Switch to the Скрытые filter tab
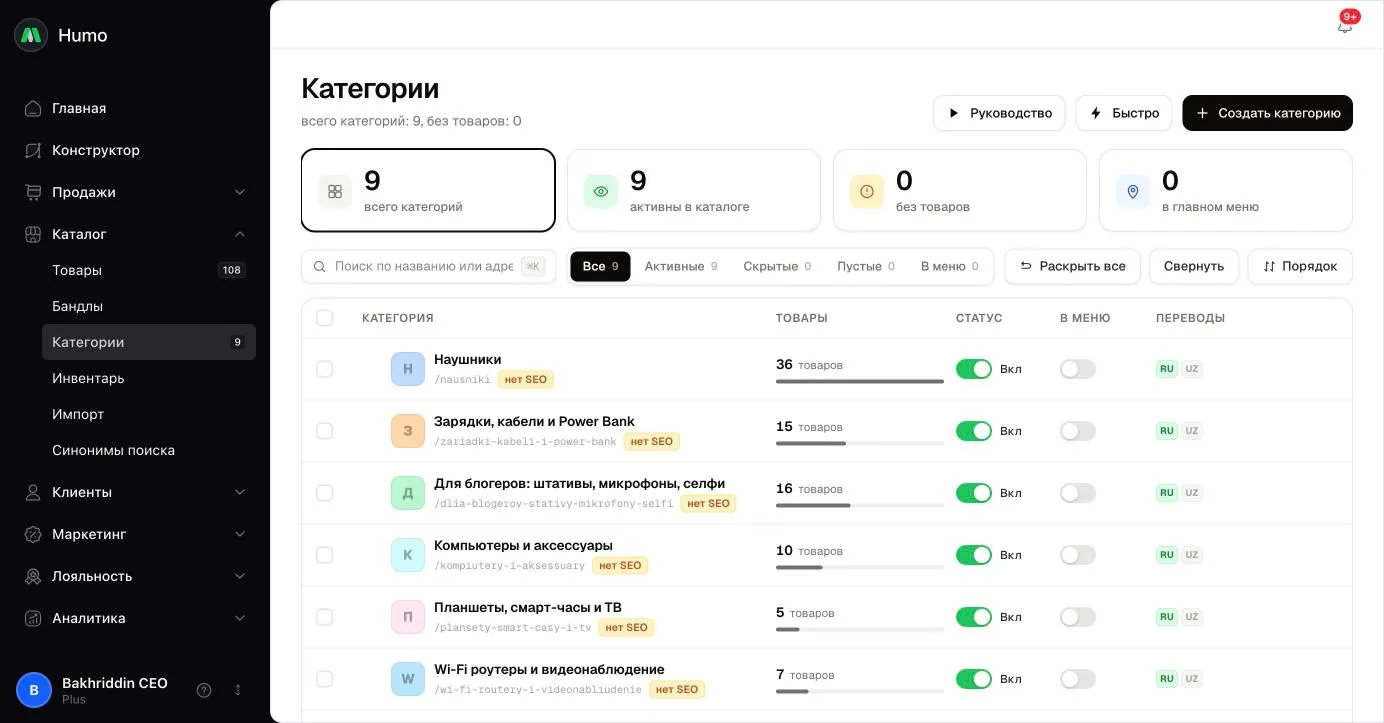This screenshot has height=723, width=1384. (777, 267)
